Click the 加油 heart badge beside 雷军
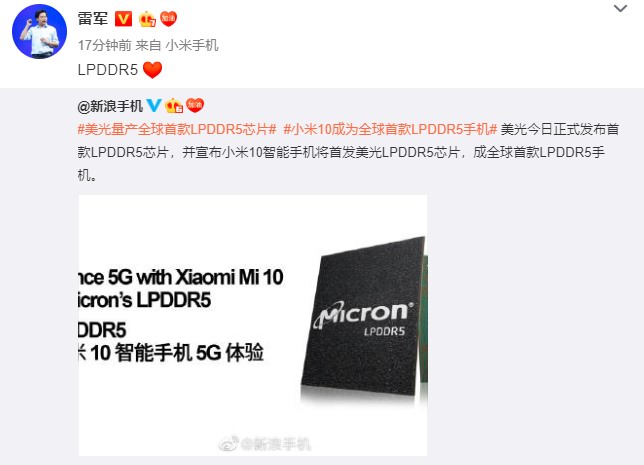644x465 pixels. pyautogui.click(x=168, y=19)
